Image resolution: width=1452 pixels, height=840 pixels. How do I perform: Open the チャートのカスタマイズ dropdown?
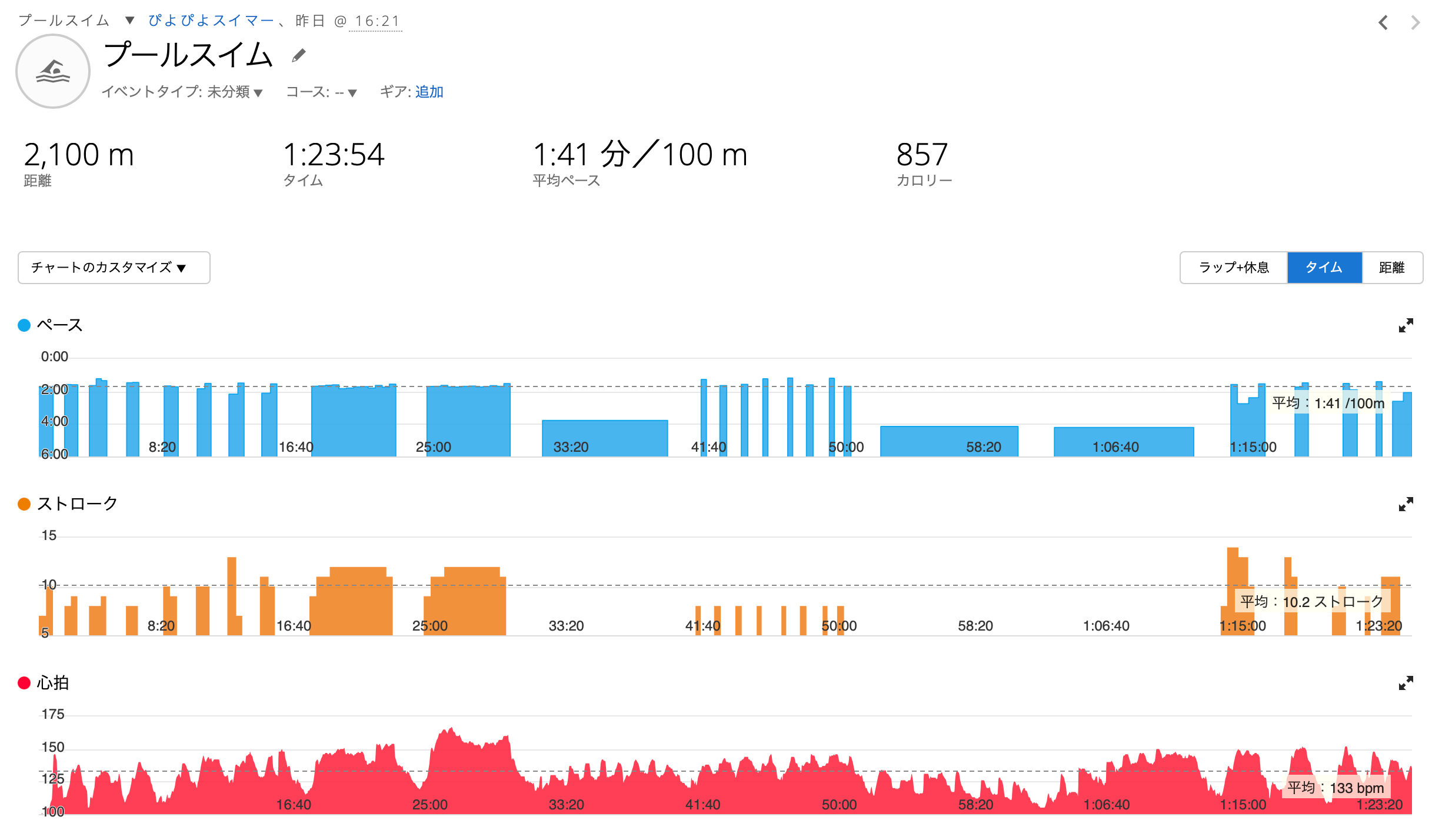tap(114, 268)
